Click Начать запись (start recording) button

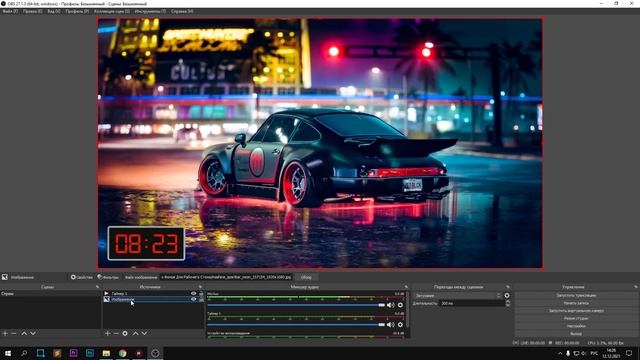576,303
